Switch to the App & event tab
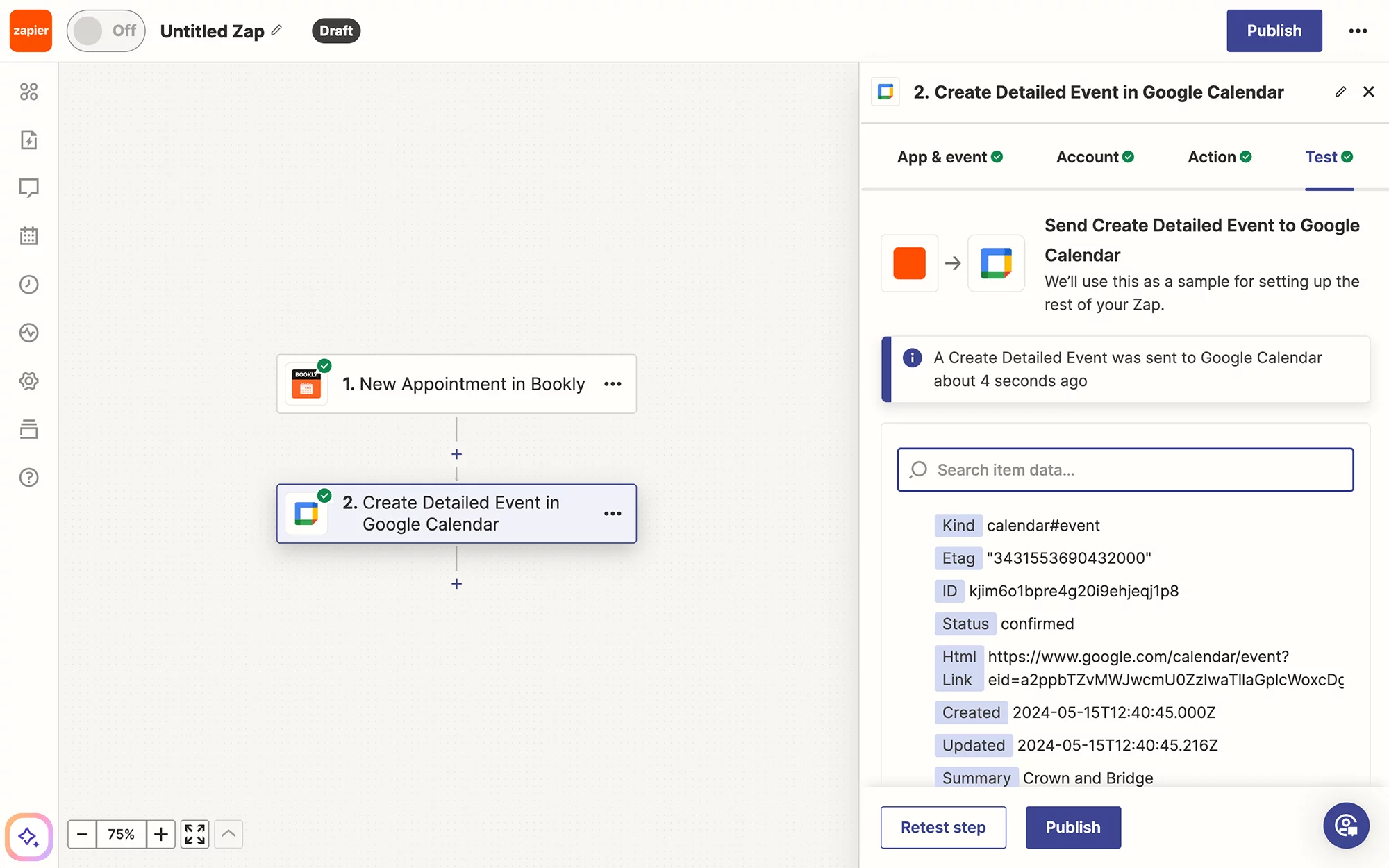The image size is (1389, 868). [950, 157]
